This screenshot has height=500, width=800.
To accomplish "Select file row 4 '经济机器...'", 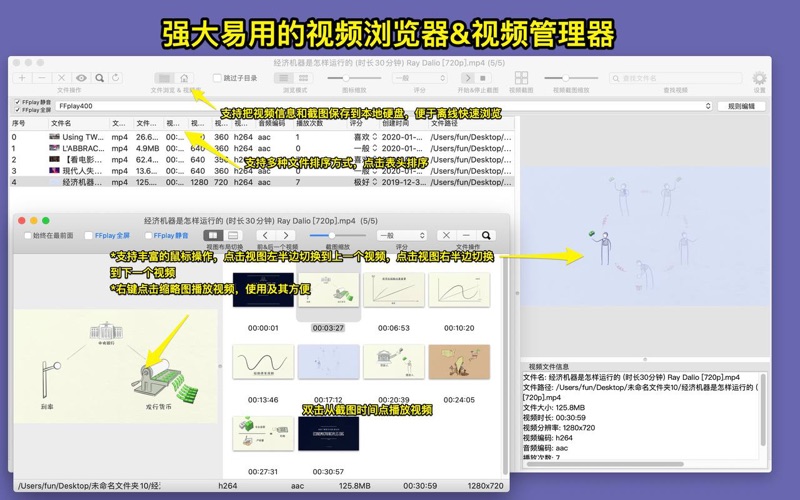I will pyautogui.click(x=262, y=182).
